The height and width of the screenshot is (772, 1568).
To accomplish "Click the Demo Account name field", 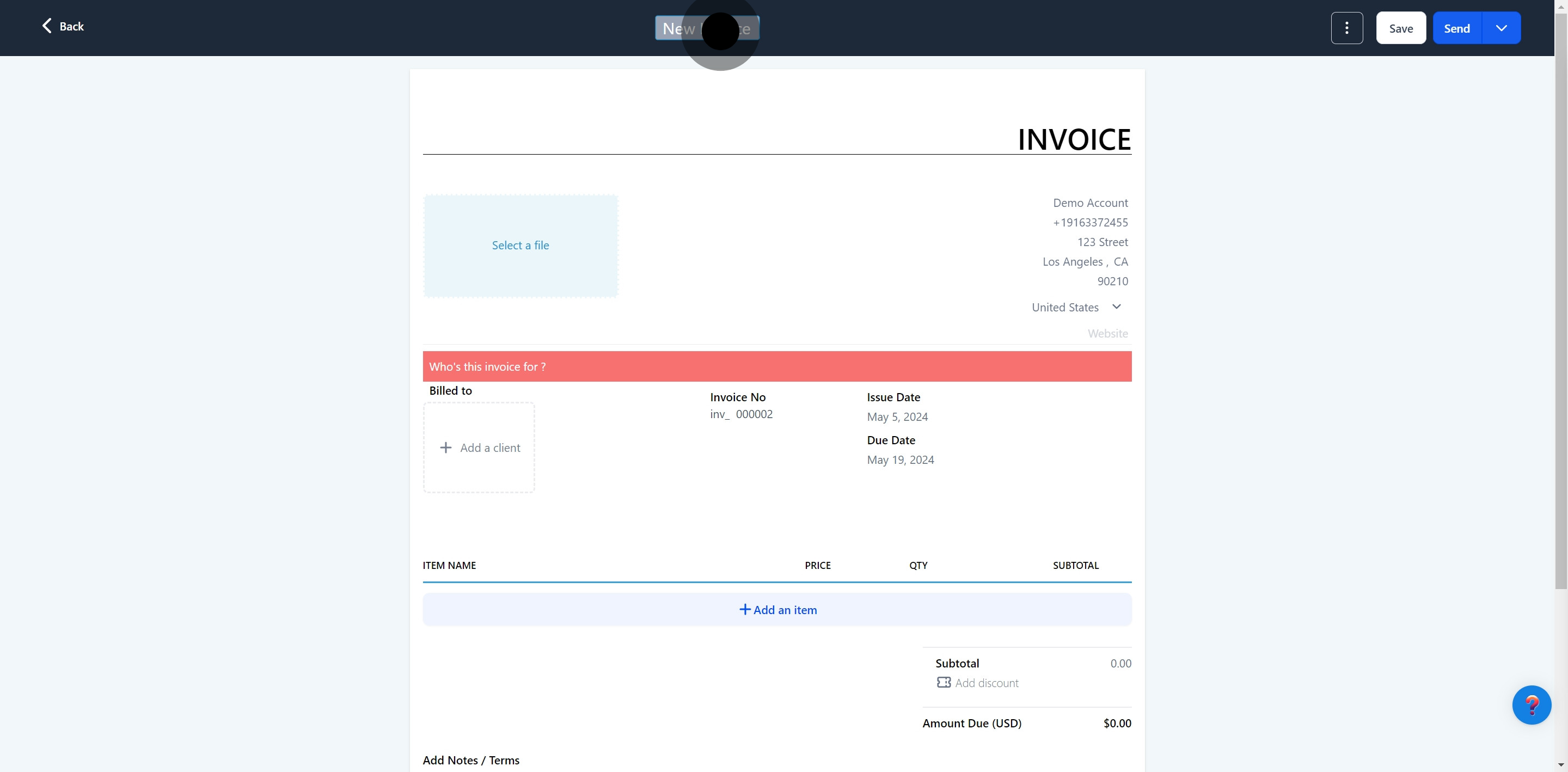I will [1089, 203].
